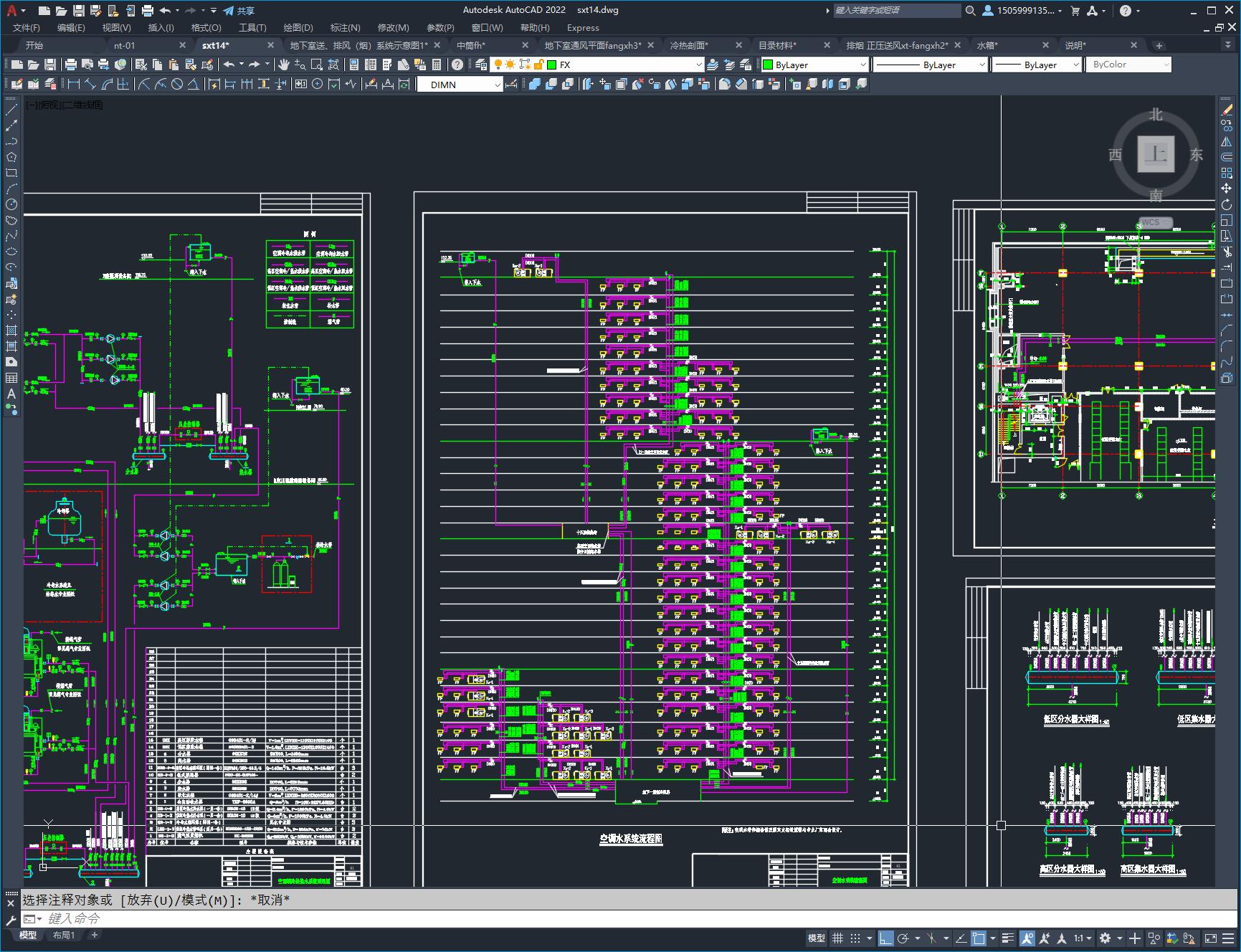This screenshot has height=952, width=1241.
Task: Click the Zoom Window icon in the standard toolbar
Action: (x=316, y=65)
